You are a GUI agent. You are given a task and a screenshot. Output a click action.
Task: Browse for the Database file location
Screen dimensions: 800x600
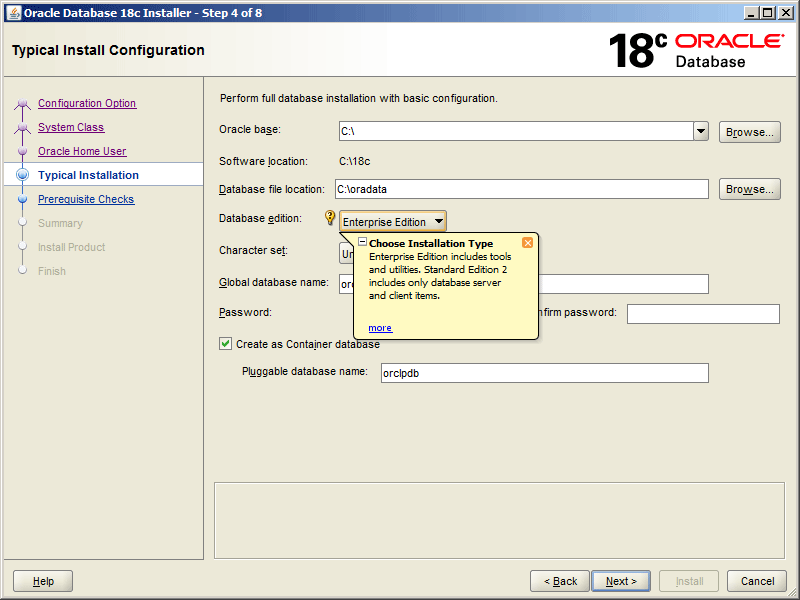pyautogui.click(x=749, y=189)
